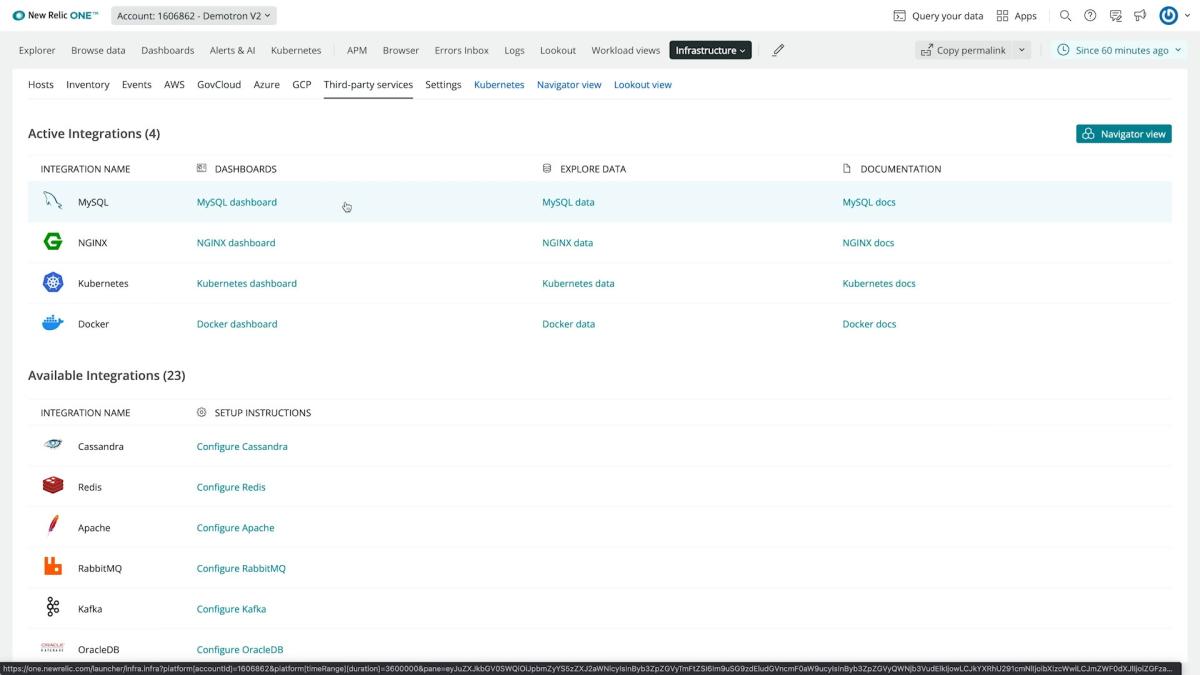Open Alerts & AI in the navigation
Screen dimensions: 1200x675
(x=232, y=50)
